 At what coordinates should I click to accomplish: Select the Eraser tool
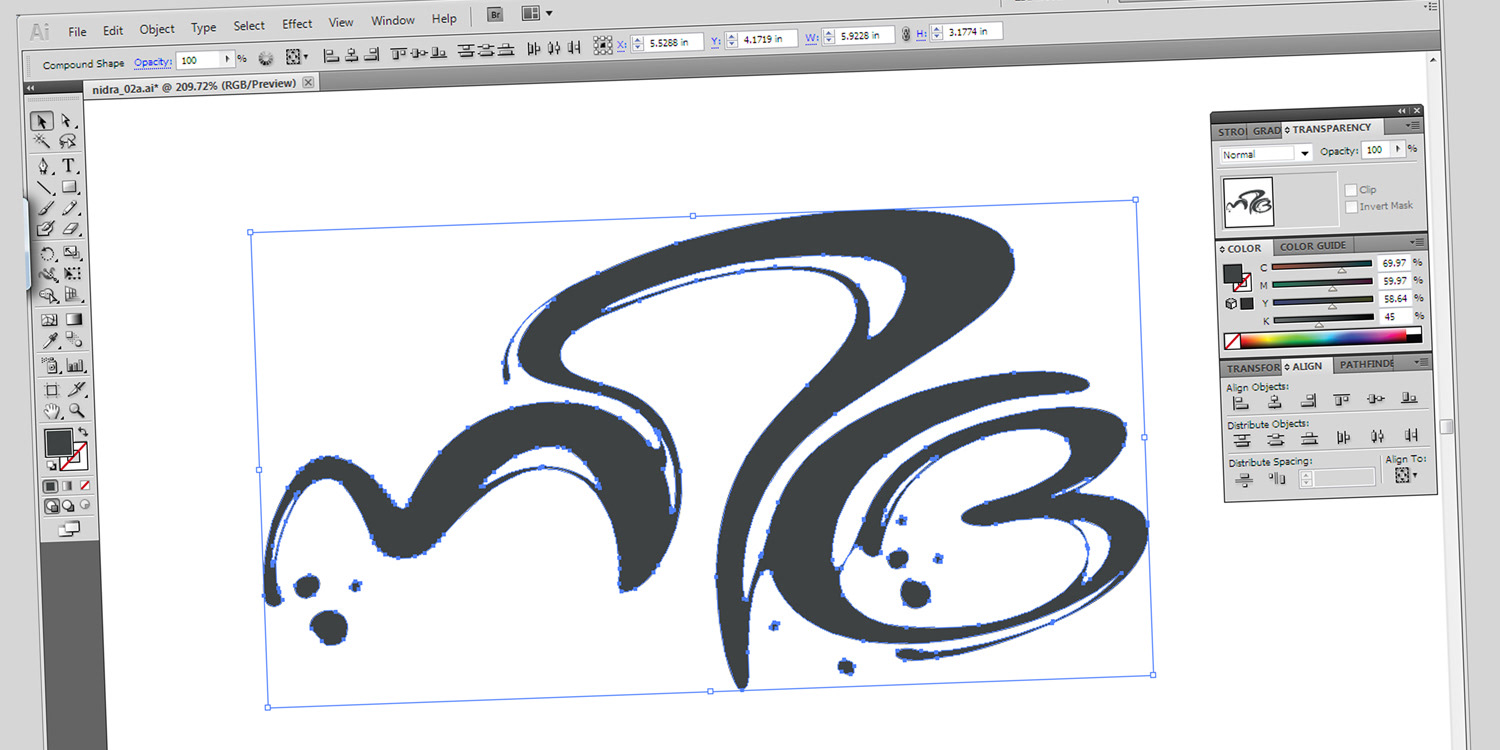(71, 229)
